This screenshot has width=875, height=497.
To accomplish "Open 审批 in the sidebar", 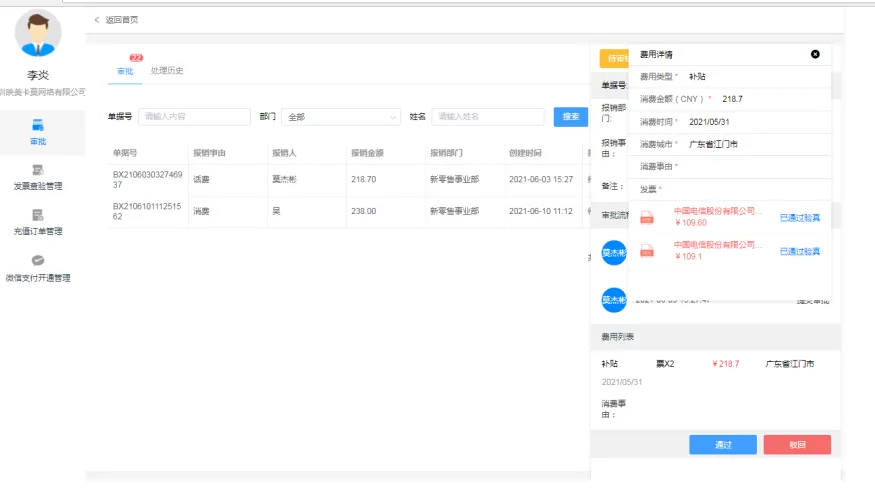I will tap(38, 132).
